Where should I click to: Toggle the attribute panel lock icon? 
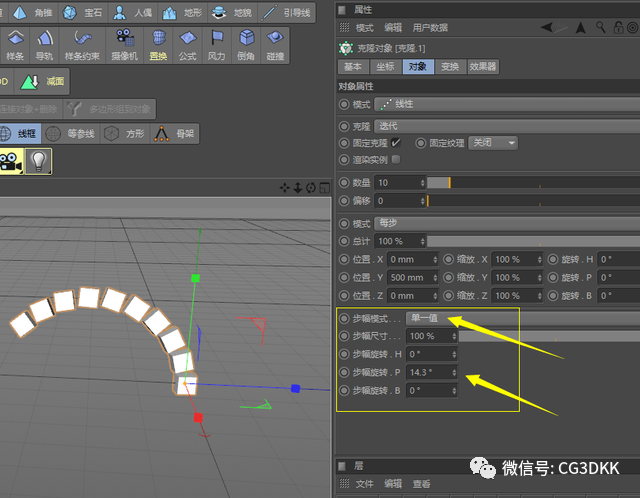click(618, 27)
